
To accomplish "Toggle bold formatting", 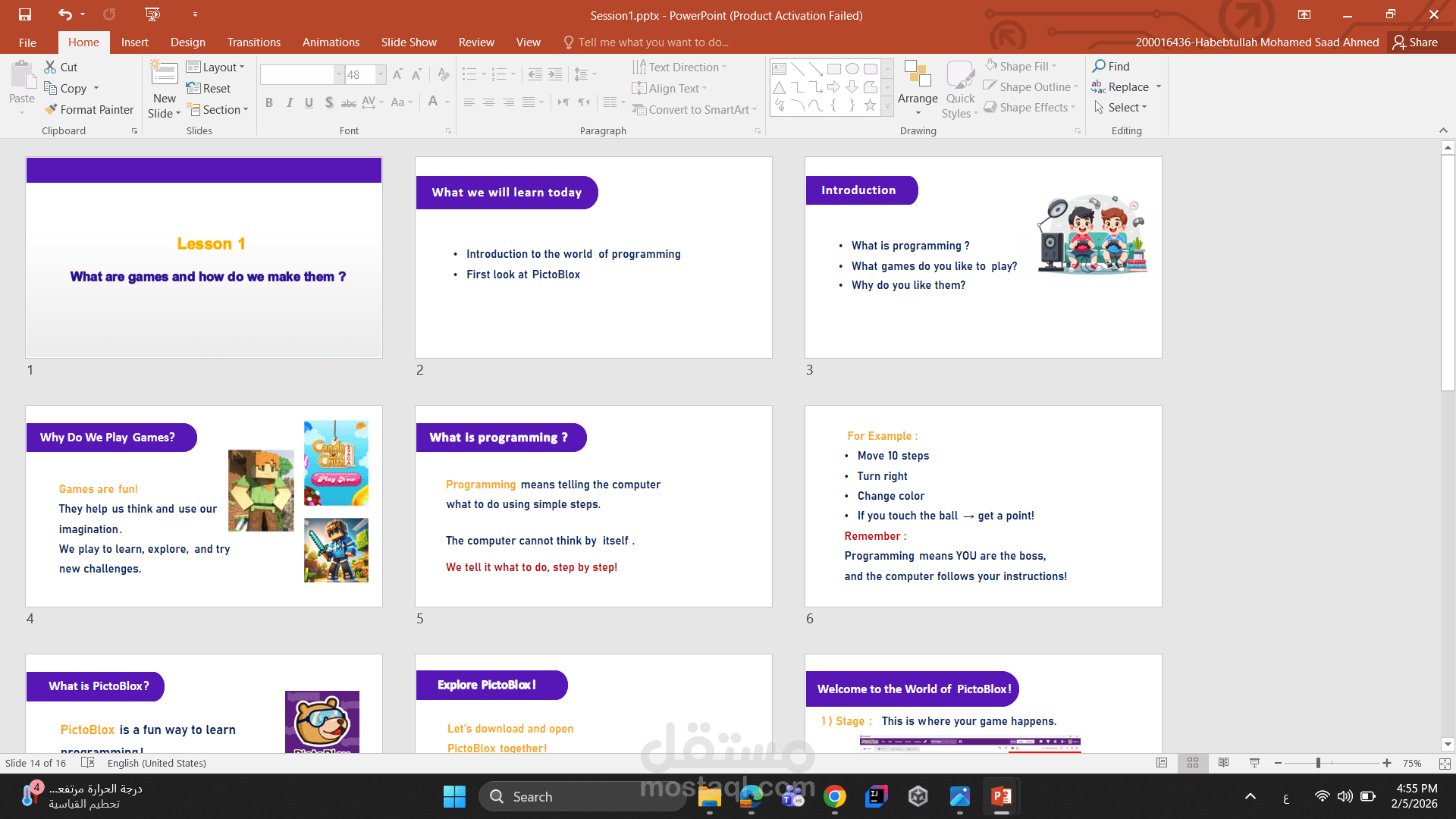I will point(269,102).
